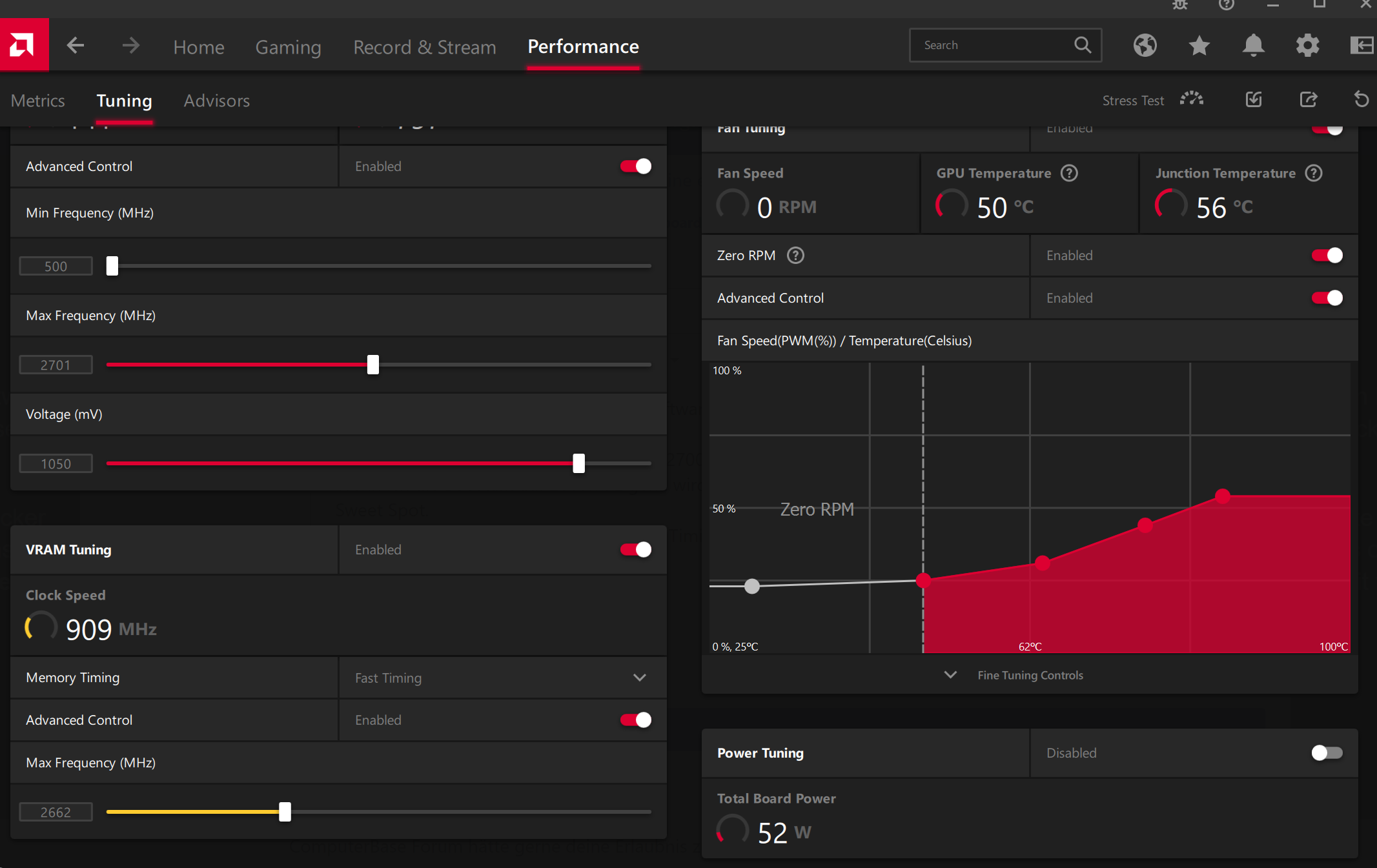The image size is (1377, 868).
Task: Expand Fine Tuning Controls
Action: click(1029, 675)
